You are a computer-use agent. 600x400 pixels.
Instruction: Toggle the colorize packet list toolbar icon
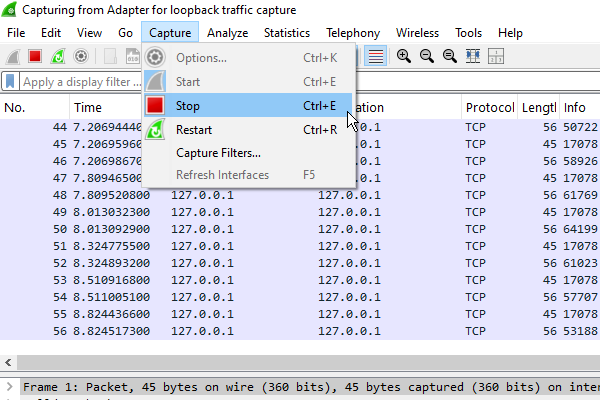tap(375, 56)
